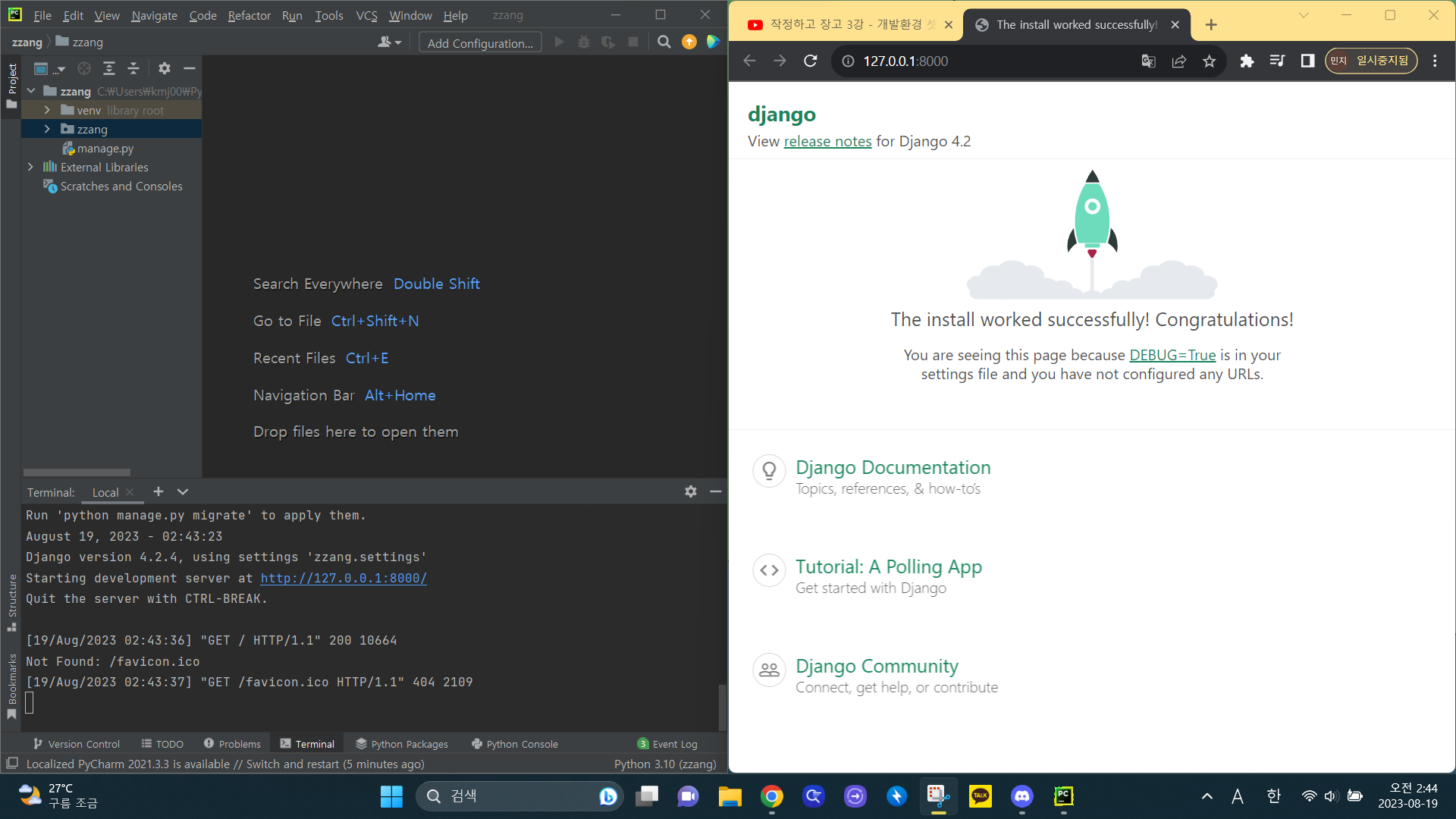This screenshot has height=819, width=1456.
Task: Open Project panel settings gear
Action: coord(165,68)
